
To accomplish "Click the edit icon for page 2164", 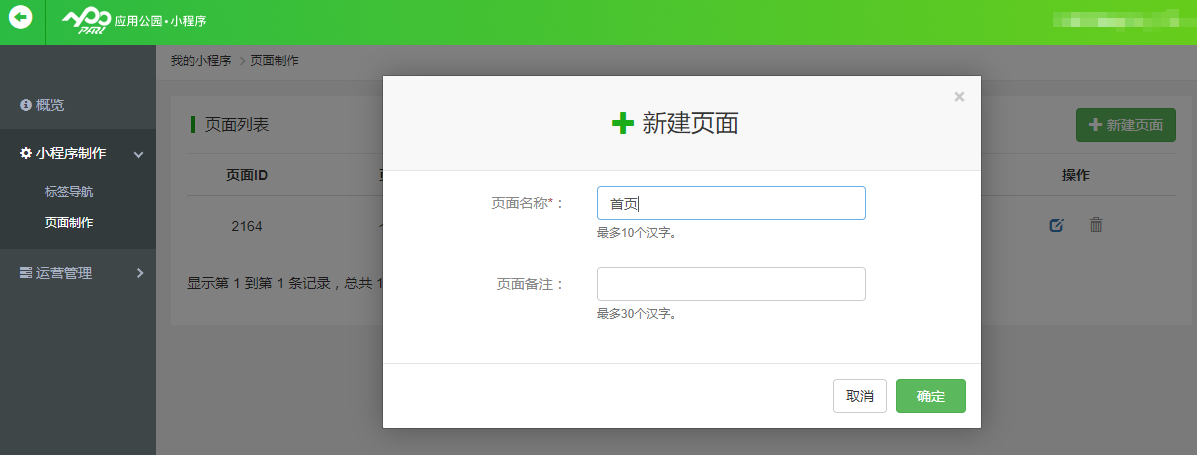I will point(1056,225).
